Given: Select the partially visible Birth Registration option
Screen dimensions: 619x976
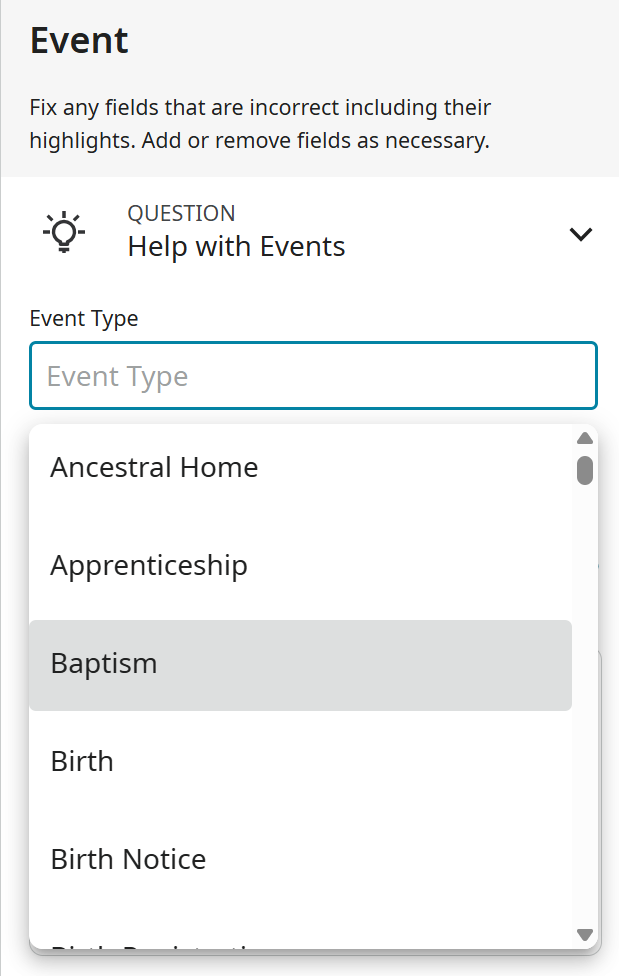Looking at the screenshot, I should pyautogui.click(x=150, y=943).
